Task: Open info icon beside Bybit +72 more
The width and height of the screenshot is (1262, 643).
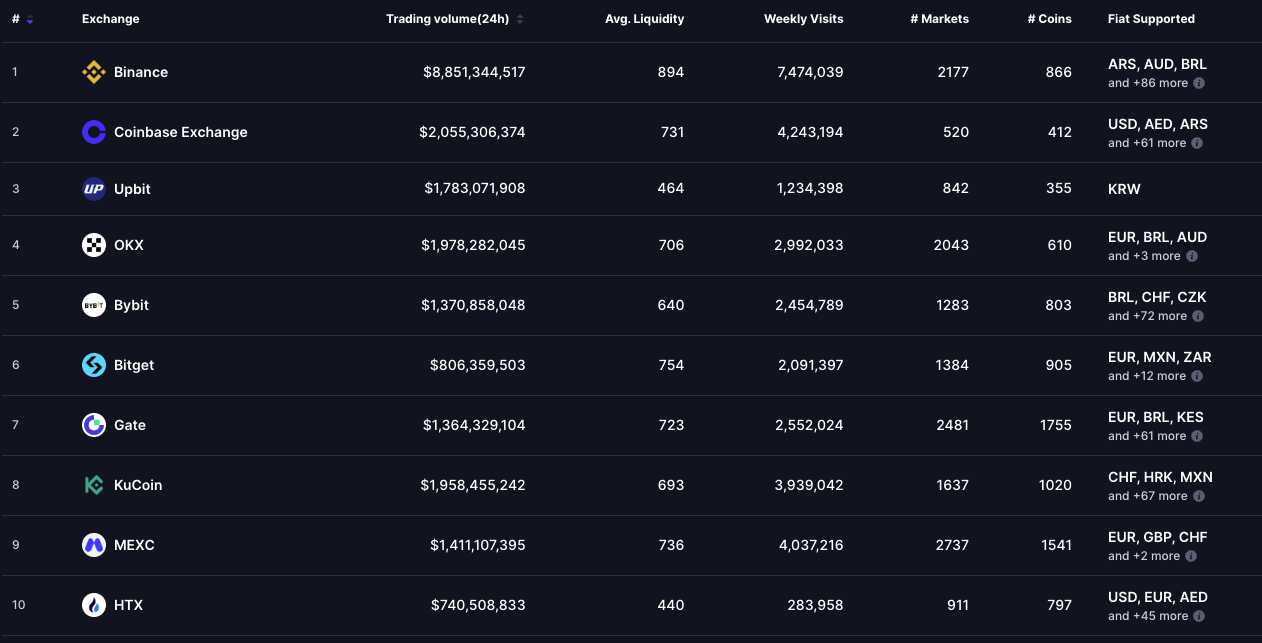Action: coord(1198,316)
